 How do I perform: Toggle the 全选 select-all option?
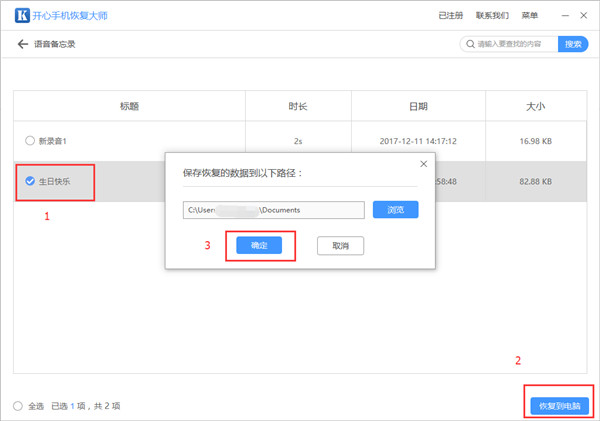19,406
